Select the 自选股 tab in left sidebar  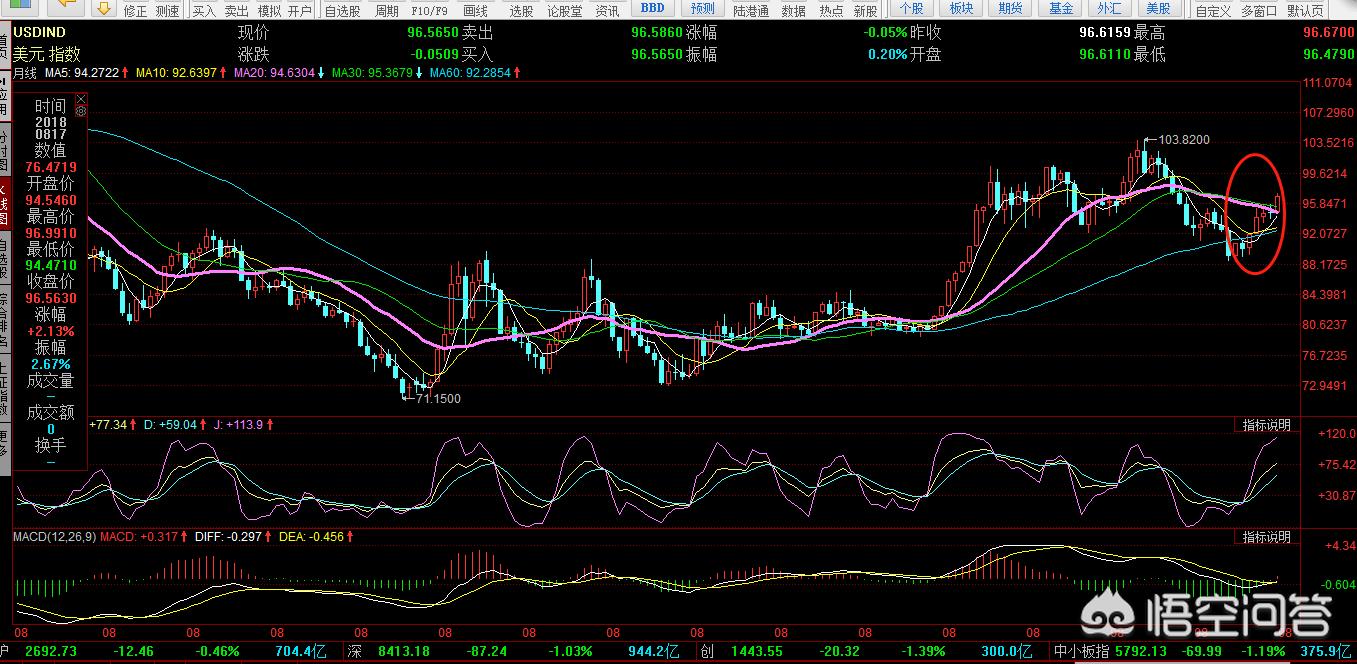[x=4, y=258]
